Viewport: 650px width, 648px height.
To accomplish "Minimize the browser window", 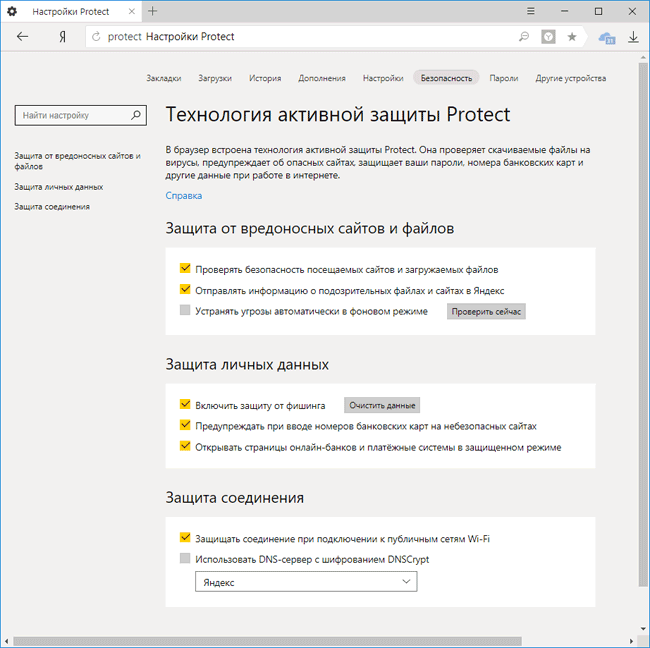I will click(565, 11).
